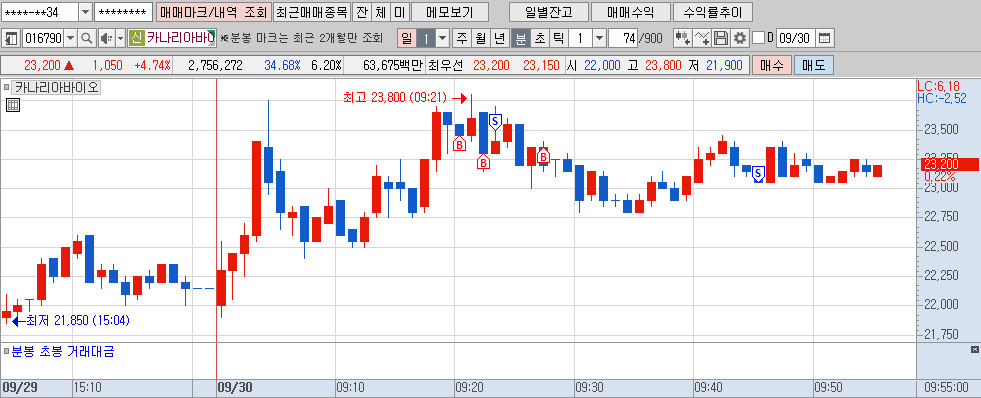
Task: Tick the D checkbox next to date
Action: (758, 39)
